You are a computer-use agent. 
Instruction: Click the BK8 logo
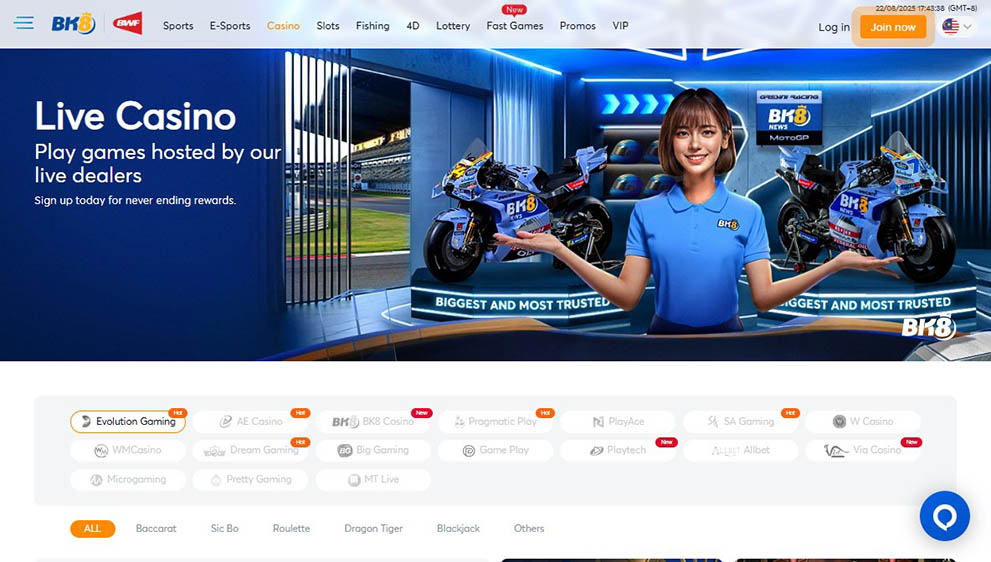pyautogui.click(x=73, y=24)
